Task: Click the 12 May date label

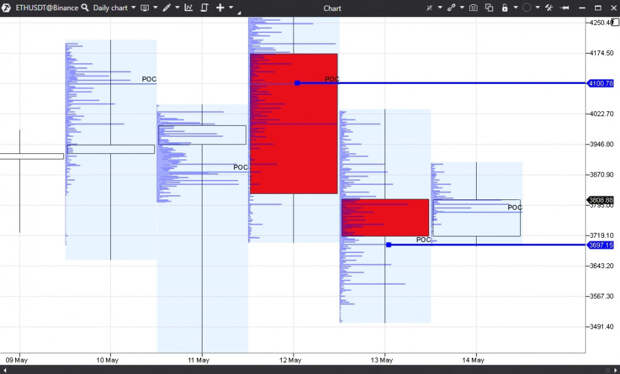Action: pos(290,360)
